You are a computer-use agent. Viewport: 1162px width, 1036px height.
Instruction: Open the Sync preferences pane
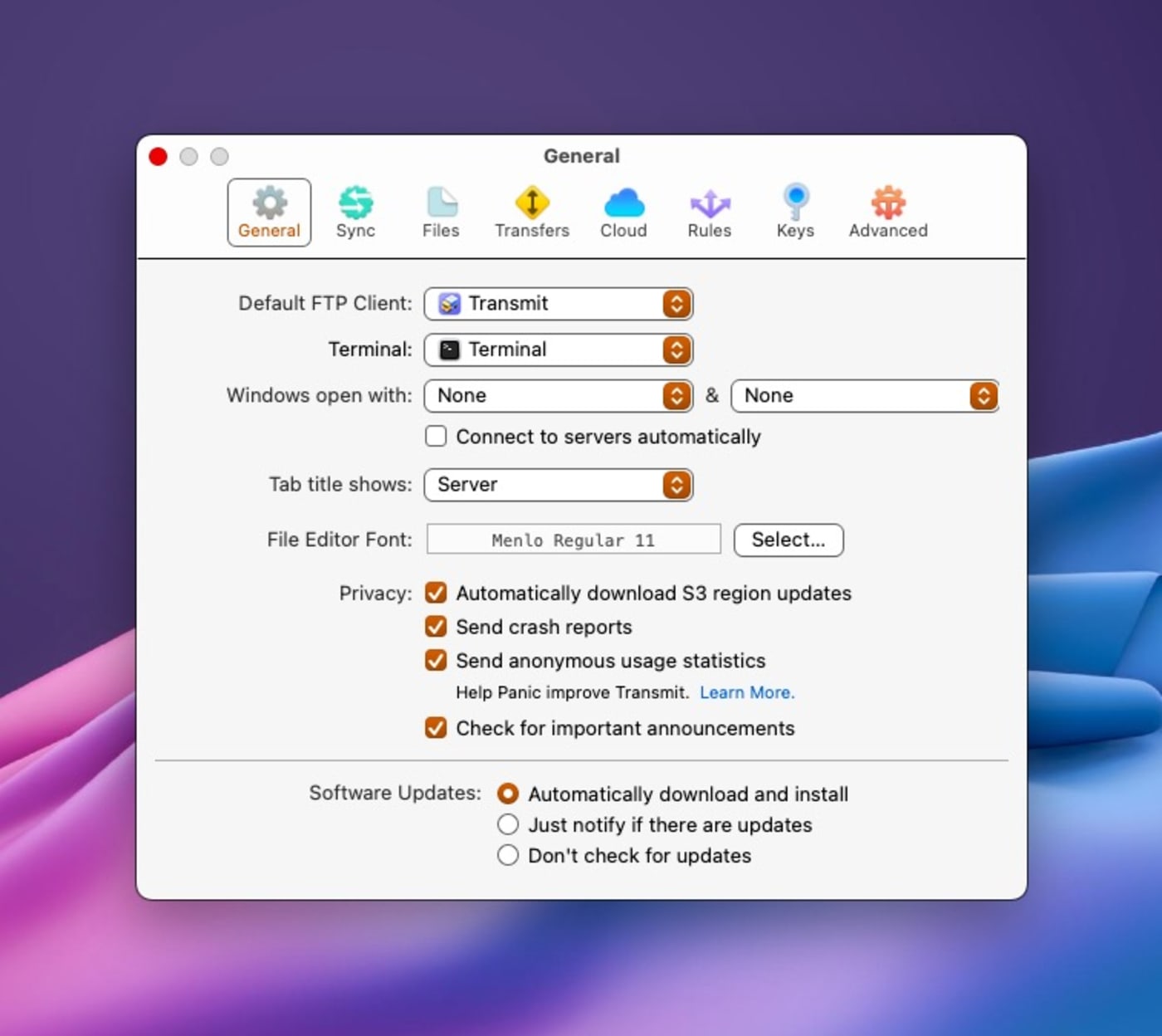(355, 212)
